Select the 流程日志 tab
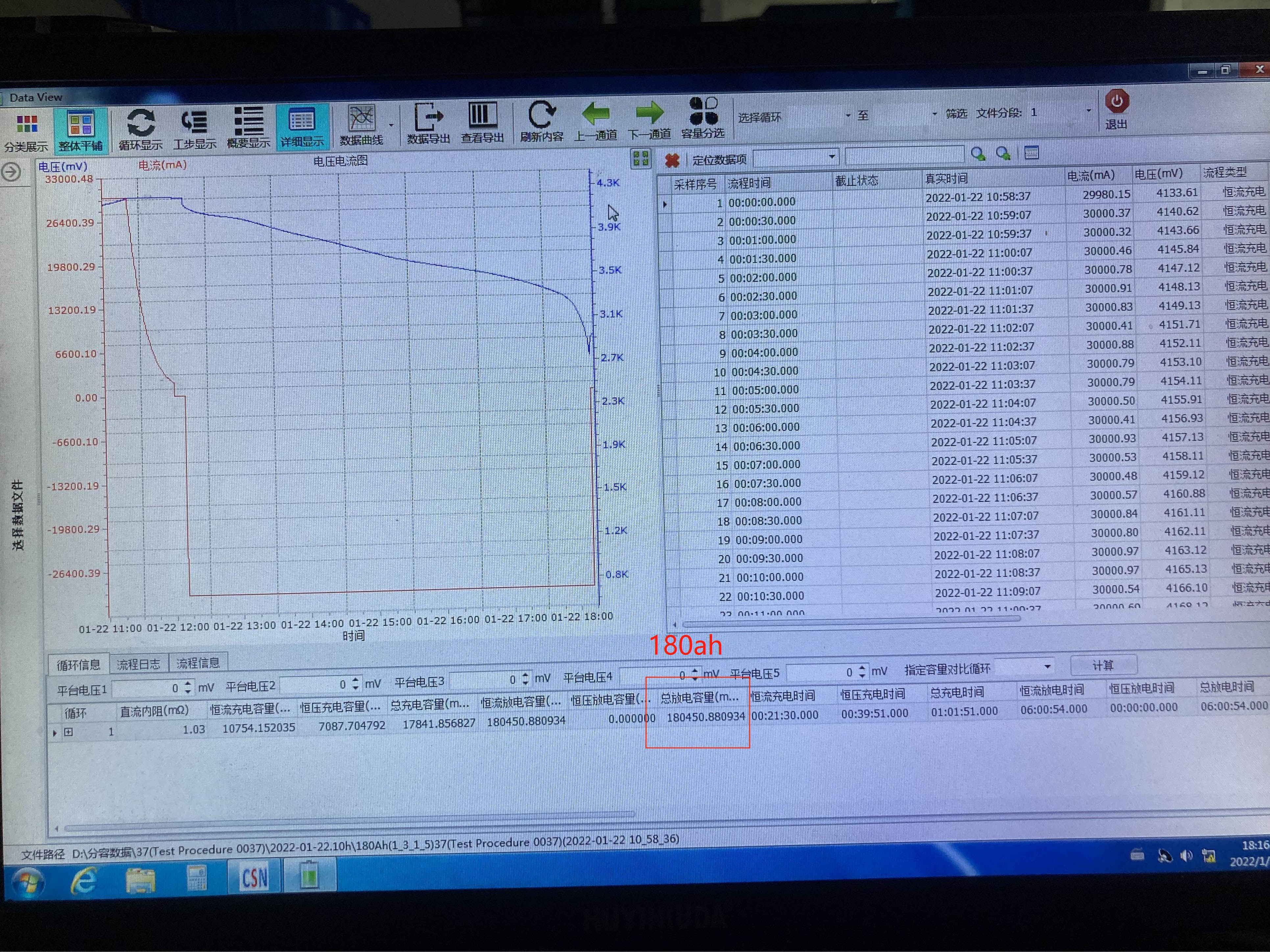Viewport: 1270px width, 952px height. (138, 664)
